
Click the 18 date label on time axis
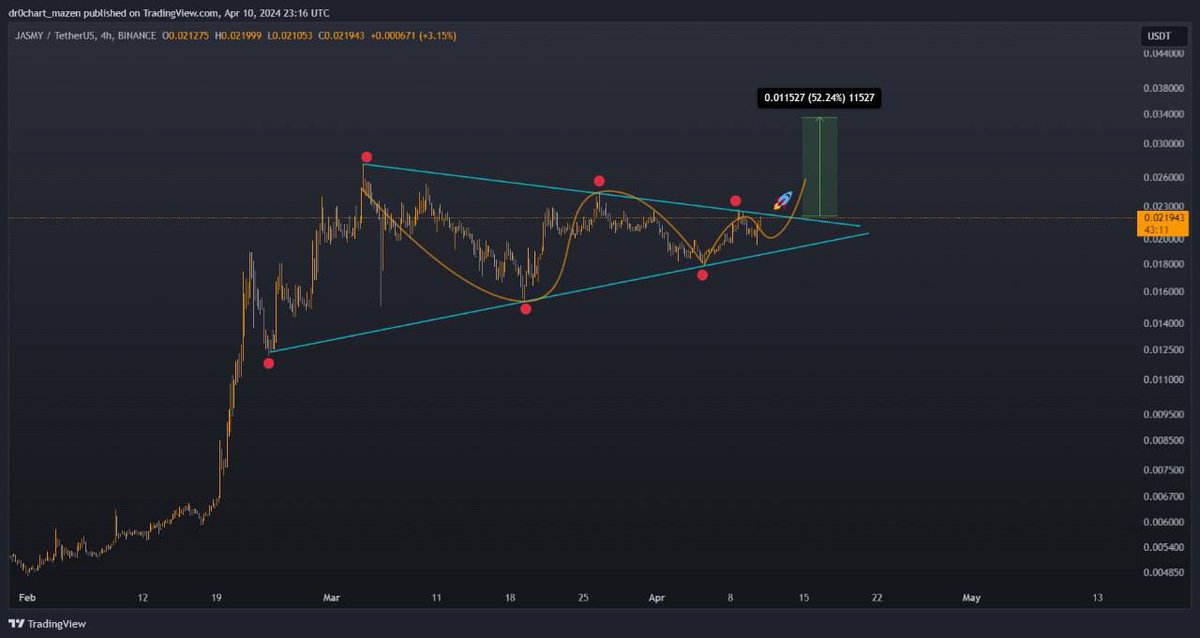pos(510,597)
